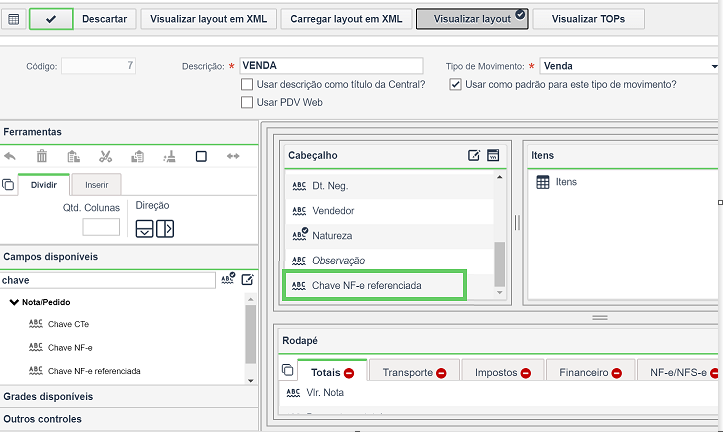Viewport: 723px width, 432px height.
Task: Click the trash delete icon in Ferramentas
Action: pos(42,156)
